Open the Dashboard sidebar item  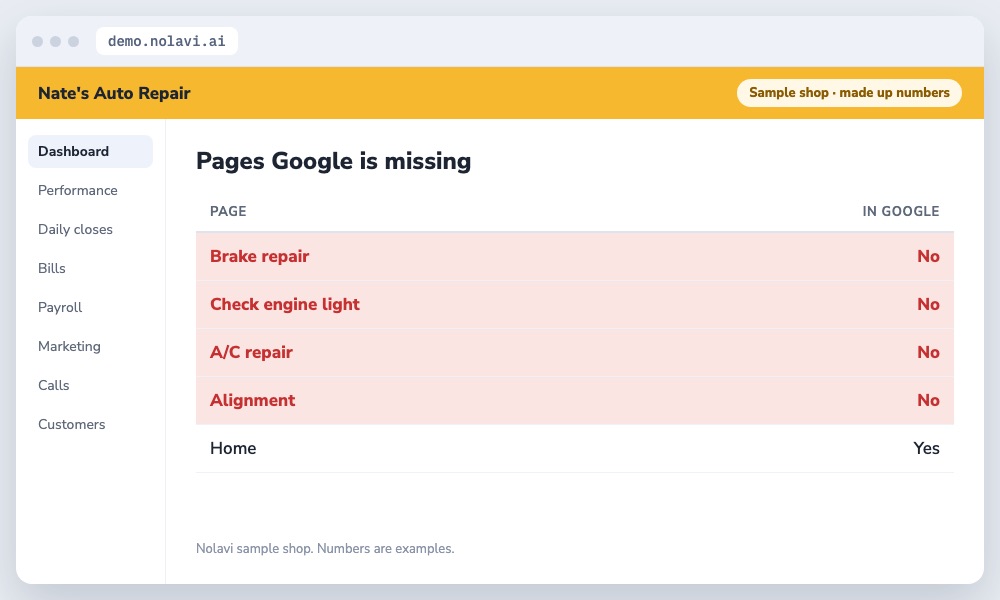point(90,151)
